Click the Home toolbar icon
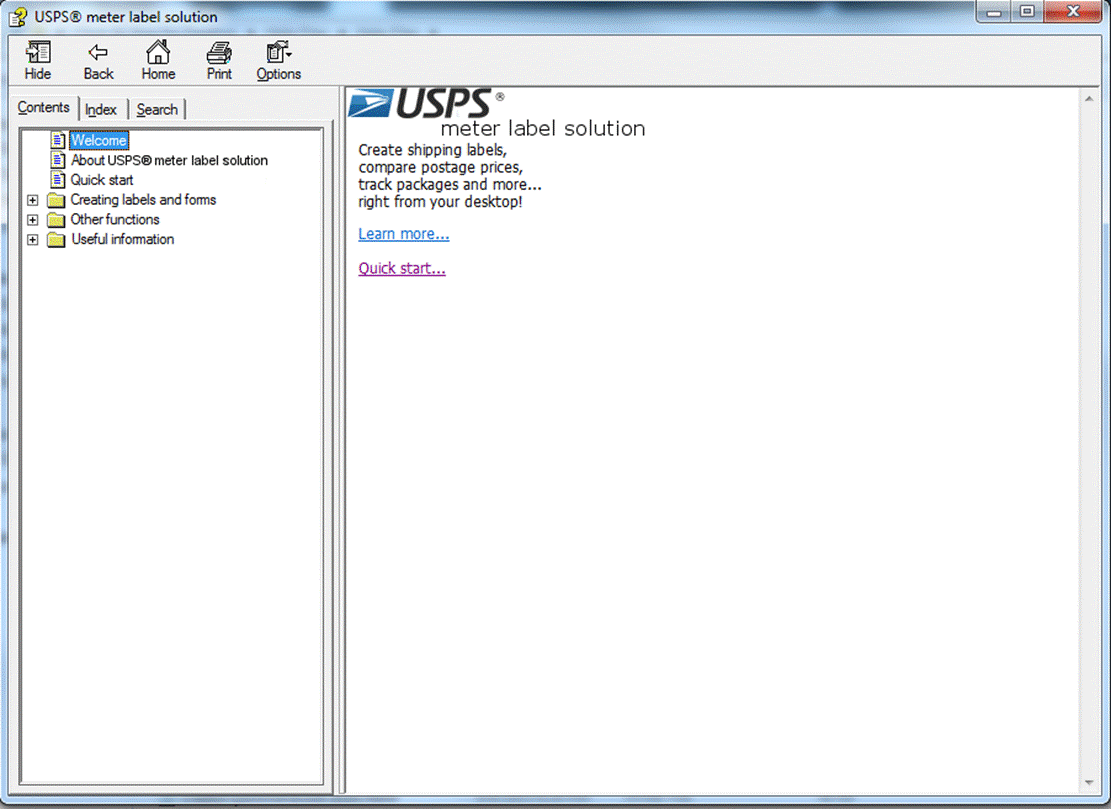Image resolution: width=1111 pixels, height=809 pixels. 158,60
